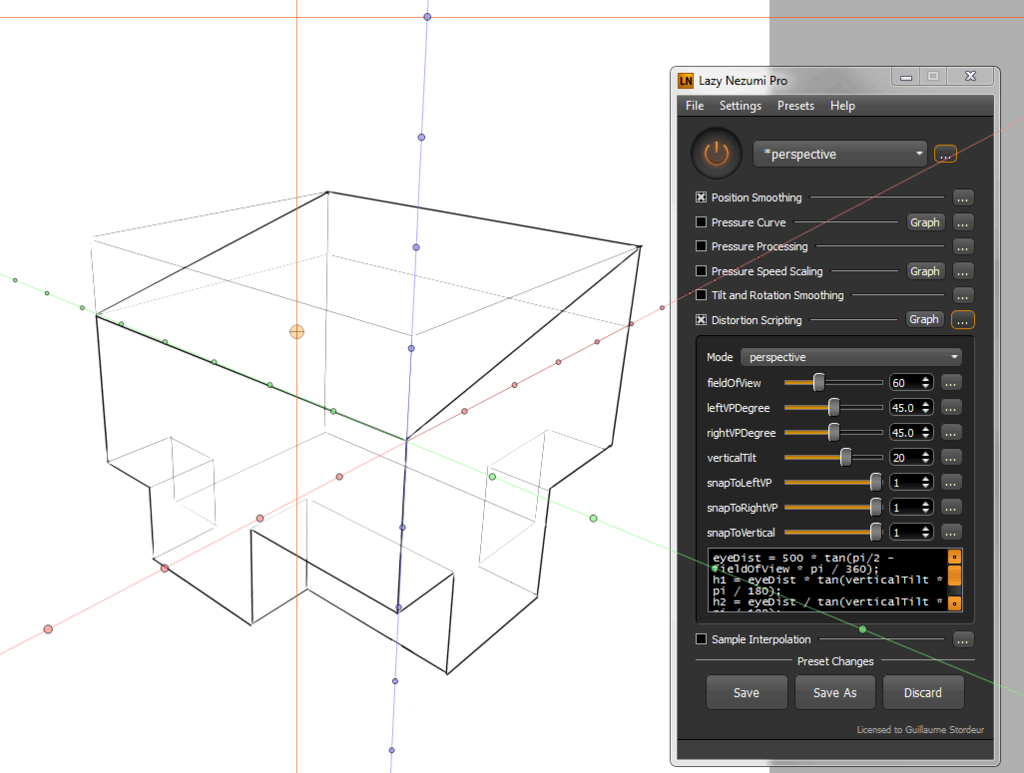Click snapToRightVP value stepper arrows

point(926,507)
